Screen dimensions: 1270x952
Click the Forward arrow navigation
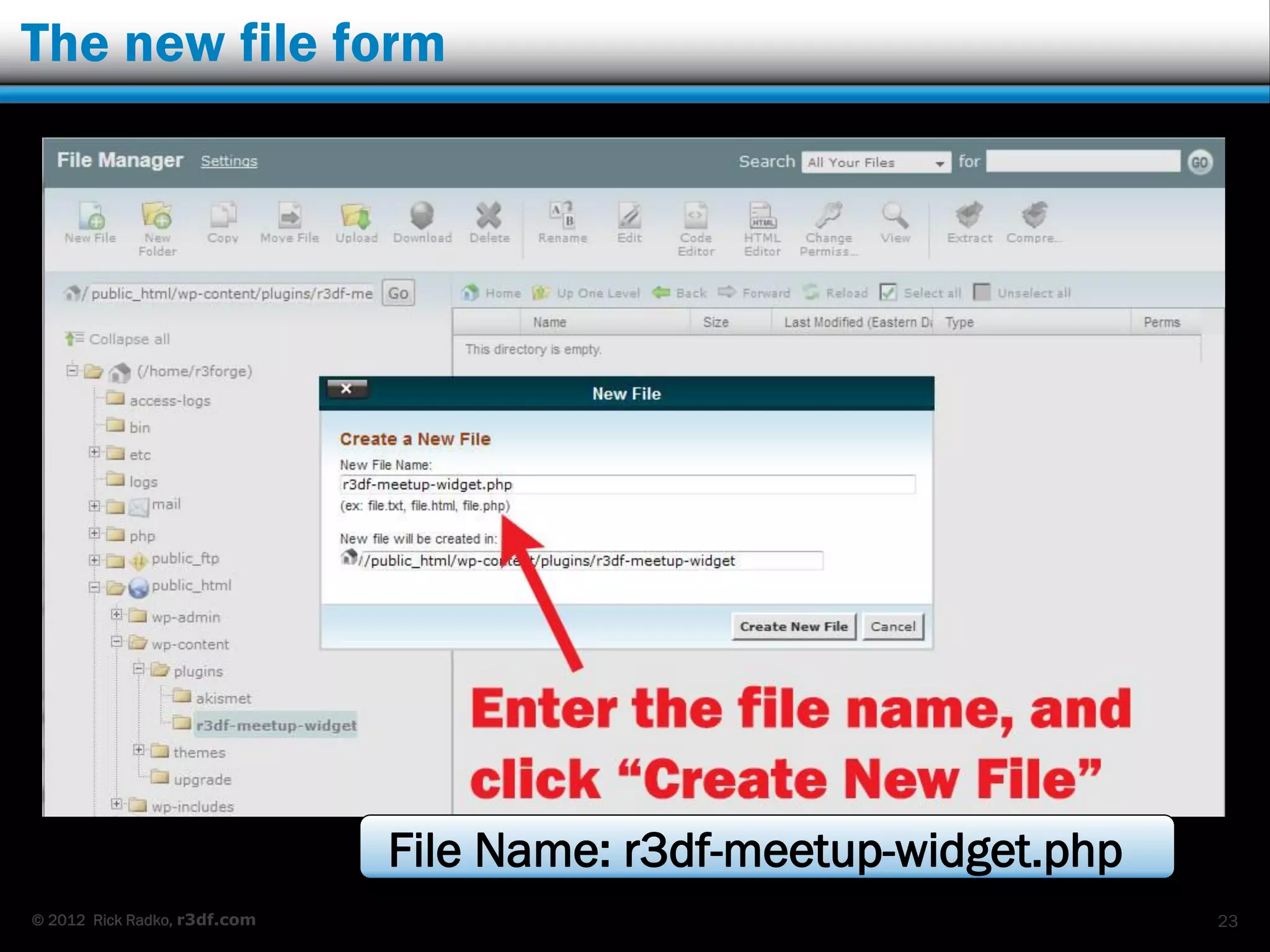click(754, 293)
